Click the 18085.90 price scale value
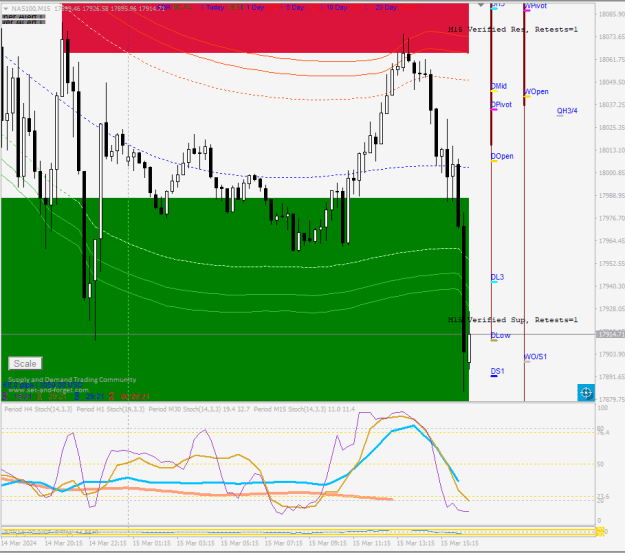Viewport: 625px width, 553px height. [611, 14]
